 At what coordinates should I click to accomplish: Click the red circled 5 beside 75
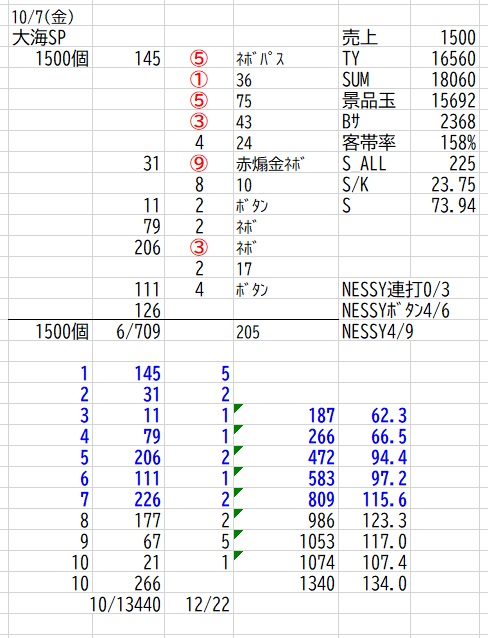(x=199, y=101)
